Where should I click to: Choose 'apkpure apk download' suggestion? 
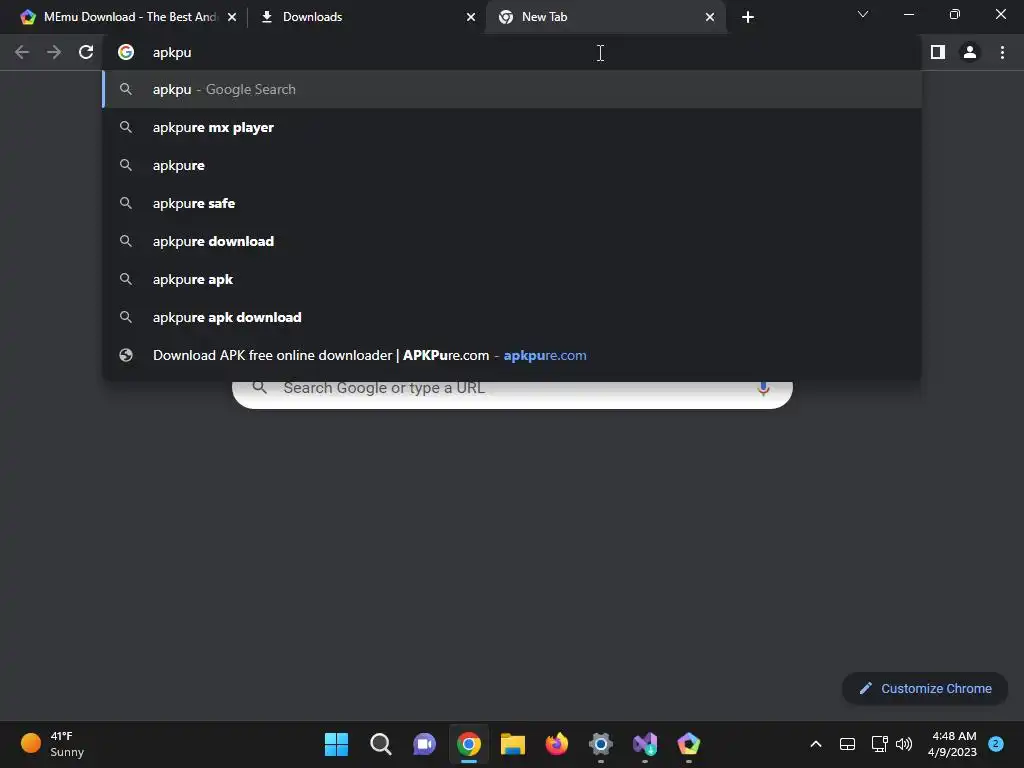[512, 317]
